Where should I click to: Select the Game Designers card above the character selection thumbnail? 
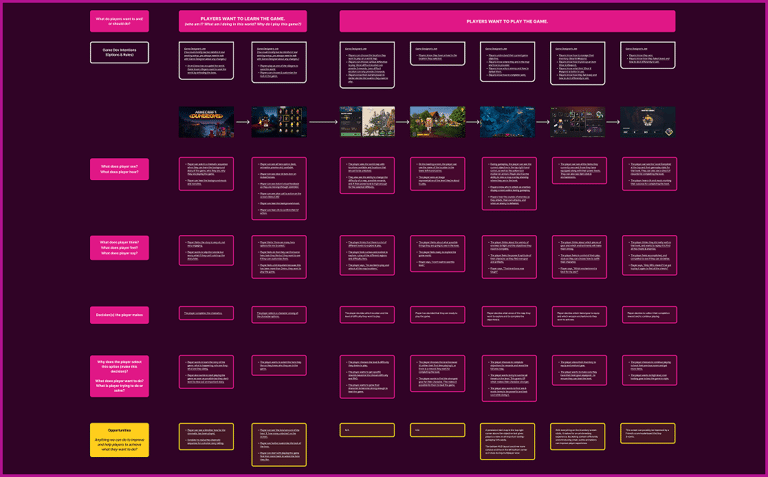point(279,62)
